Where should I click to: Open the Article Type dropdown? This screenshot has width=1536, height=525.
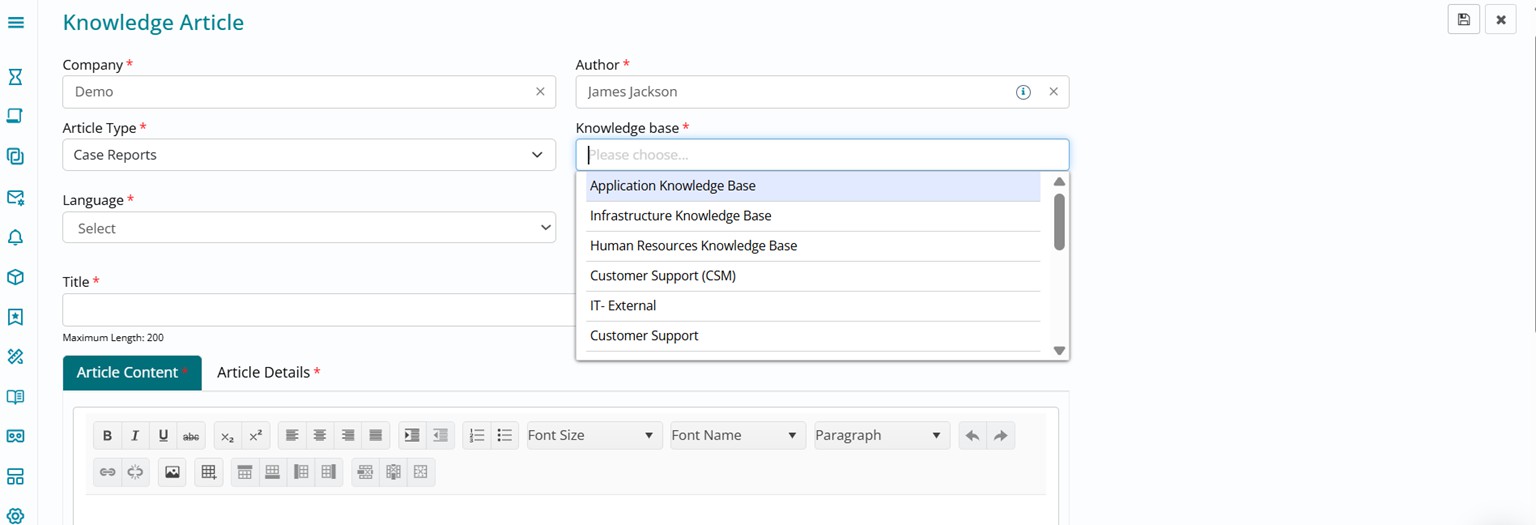tap(309, 155)
